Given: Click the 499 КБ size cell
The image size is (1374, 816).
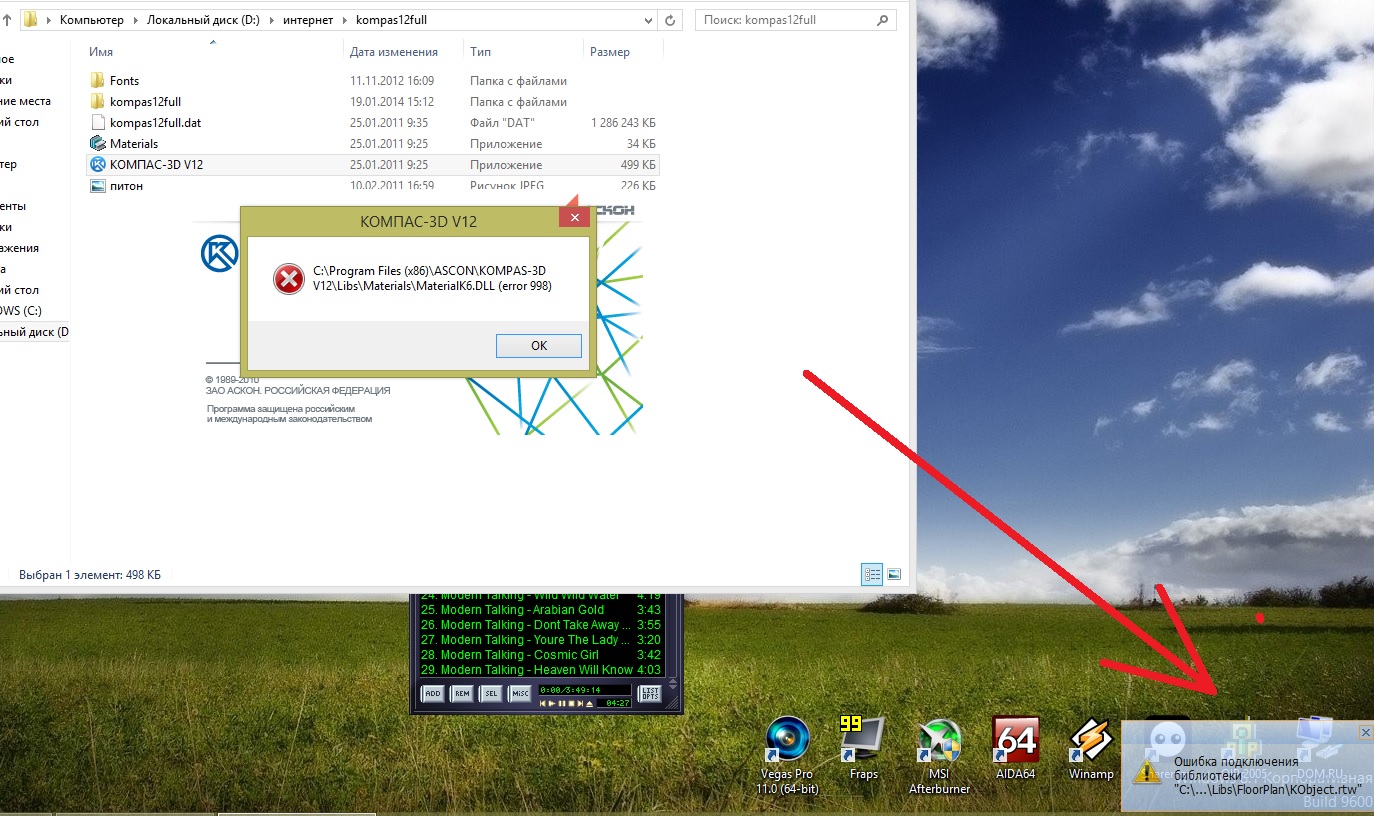Looking at the screenshot, I should tap(637, 165).
